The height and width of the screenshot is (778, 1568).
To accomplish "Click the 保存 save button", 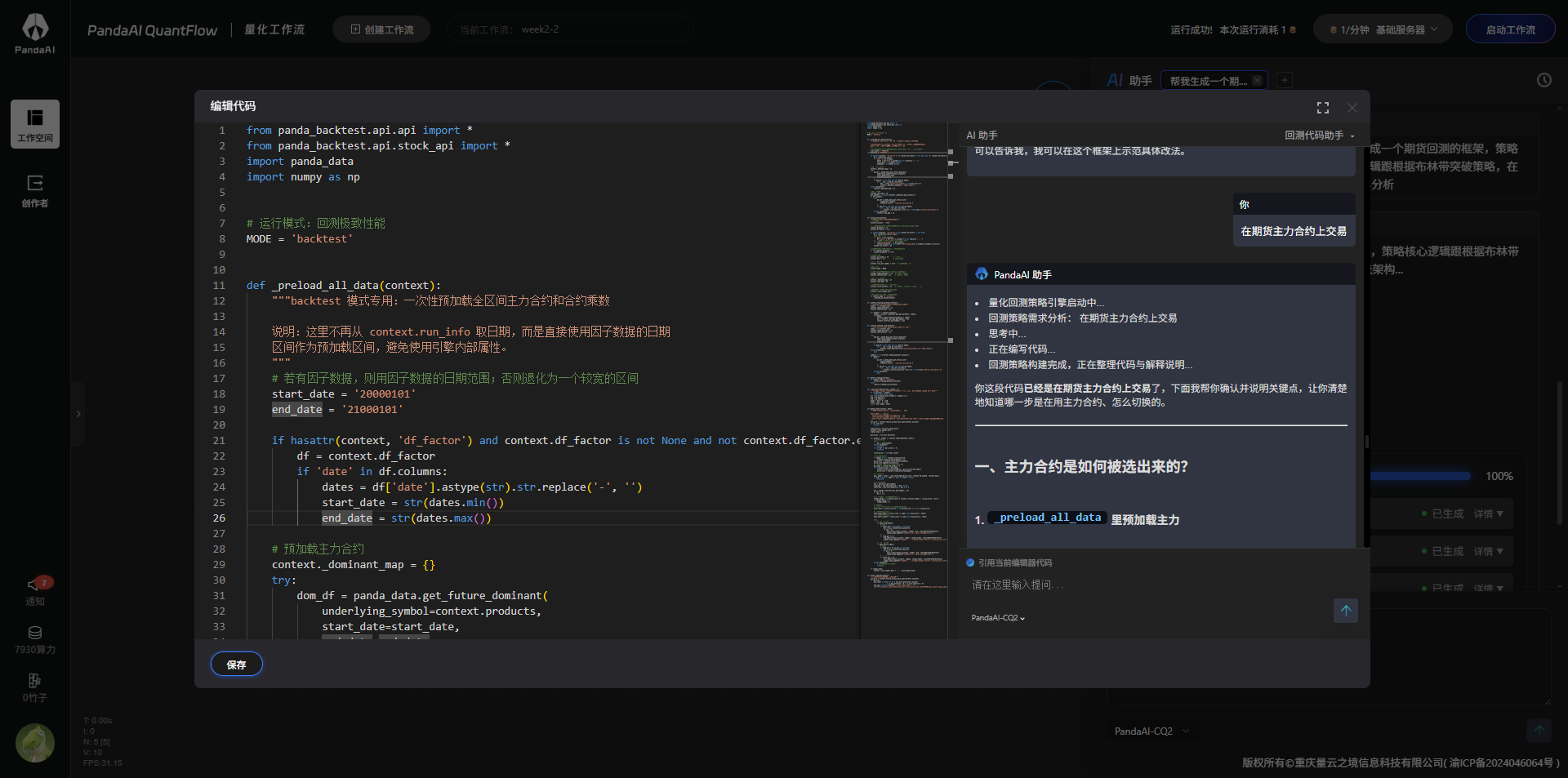I will tap(236, 665).
